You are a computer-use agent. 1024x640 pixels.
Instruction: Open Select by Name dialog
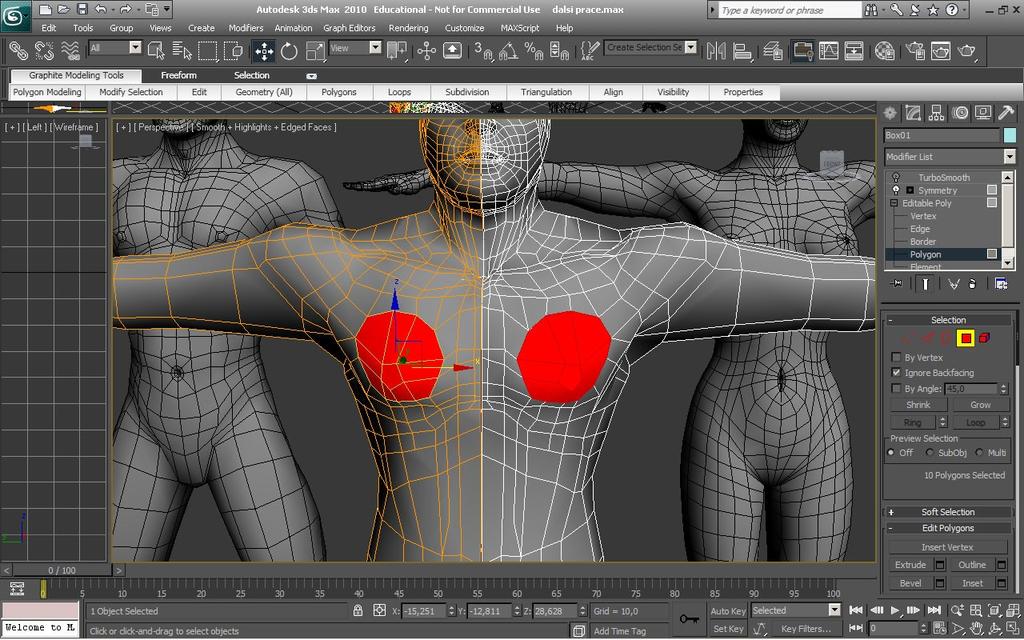(x=182, y=51)
